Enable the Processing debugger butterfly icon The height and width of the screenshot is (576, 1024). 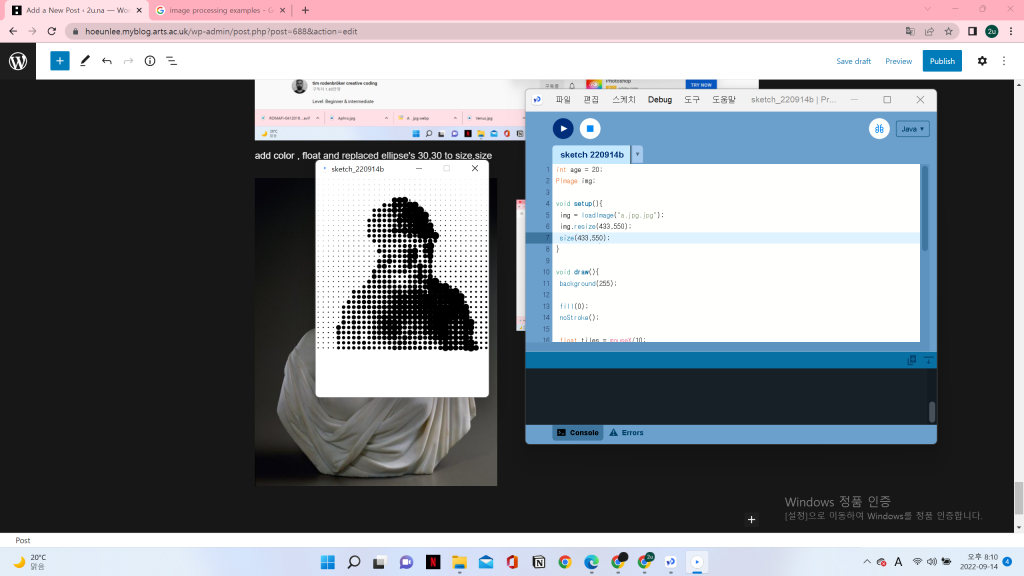[x=879, y=129]
